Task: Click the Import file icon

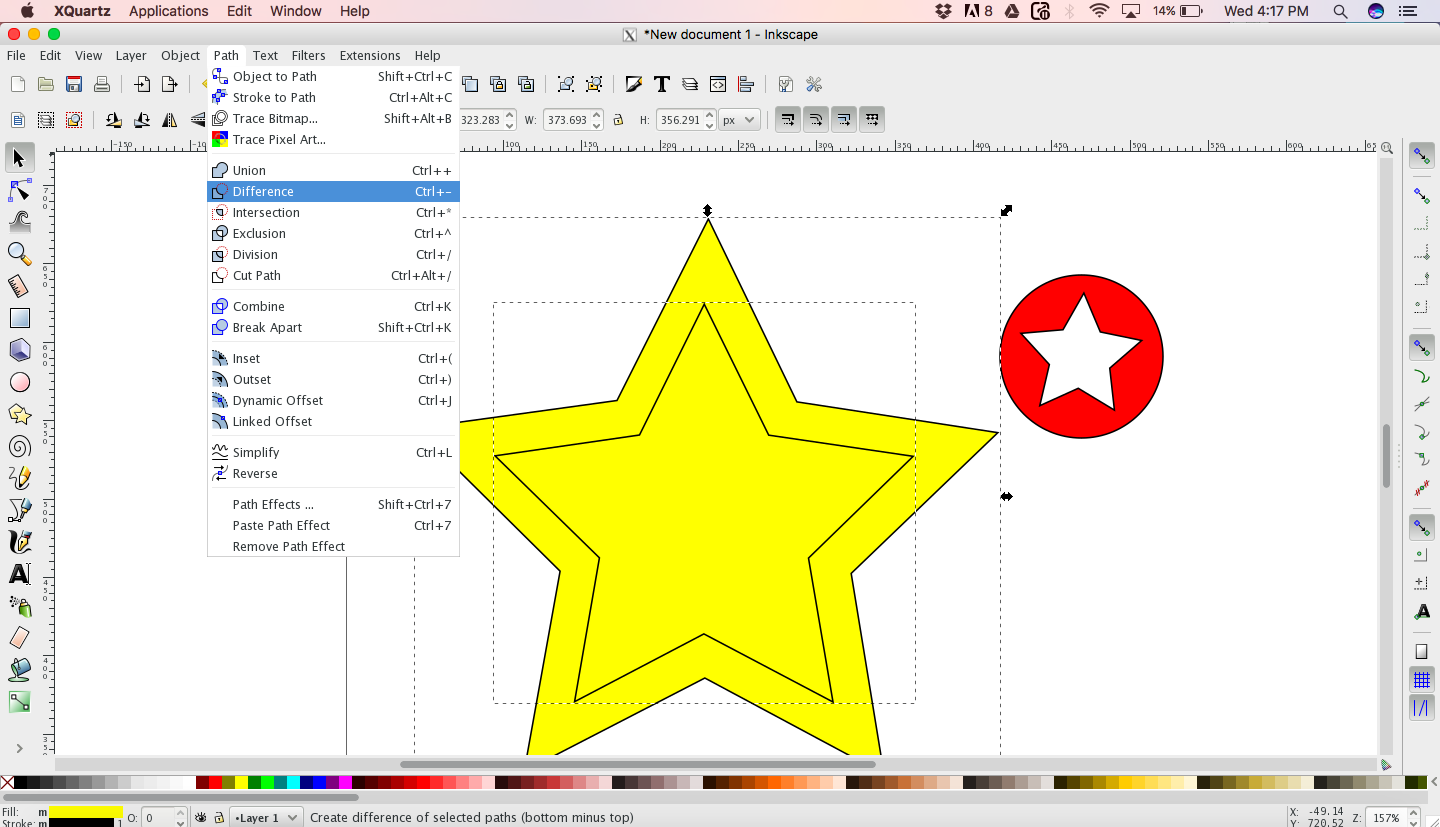Action: [x=143, y=84]
